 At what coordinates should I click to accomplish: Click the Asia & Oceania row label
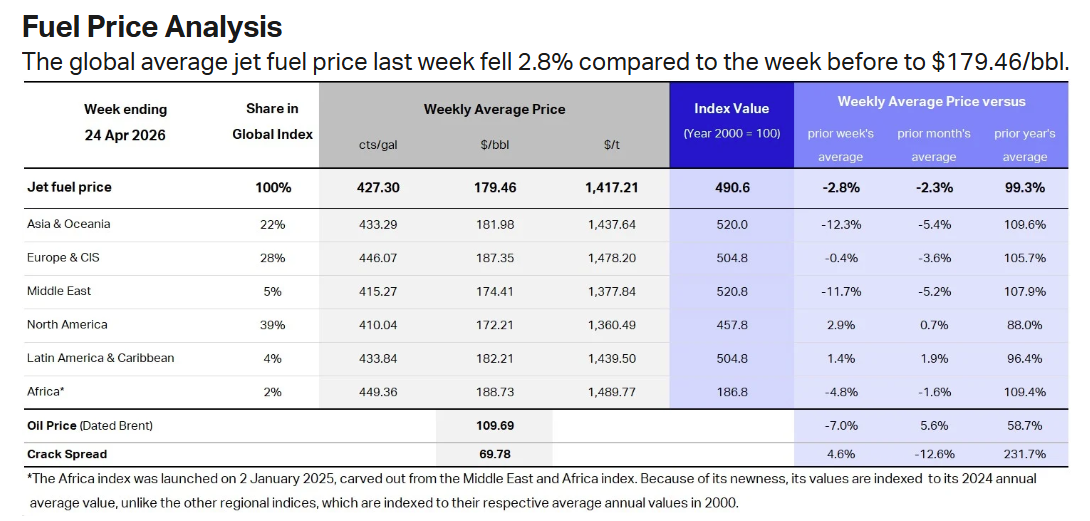(69, 224)
